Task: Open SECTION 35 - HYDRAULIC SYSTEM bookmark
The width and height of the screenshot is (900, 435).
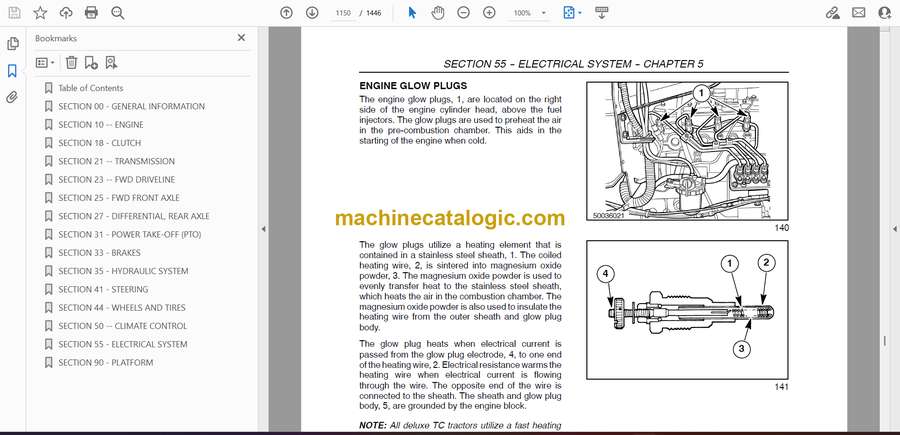Action: [123, 271]
